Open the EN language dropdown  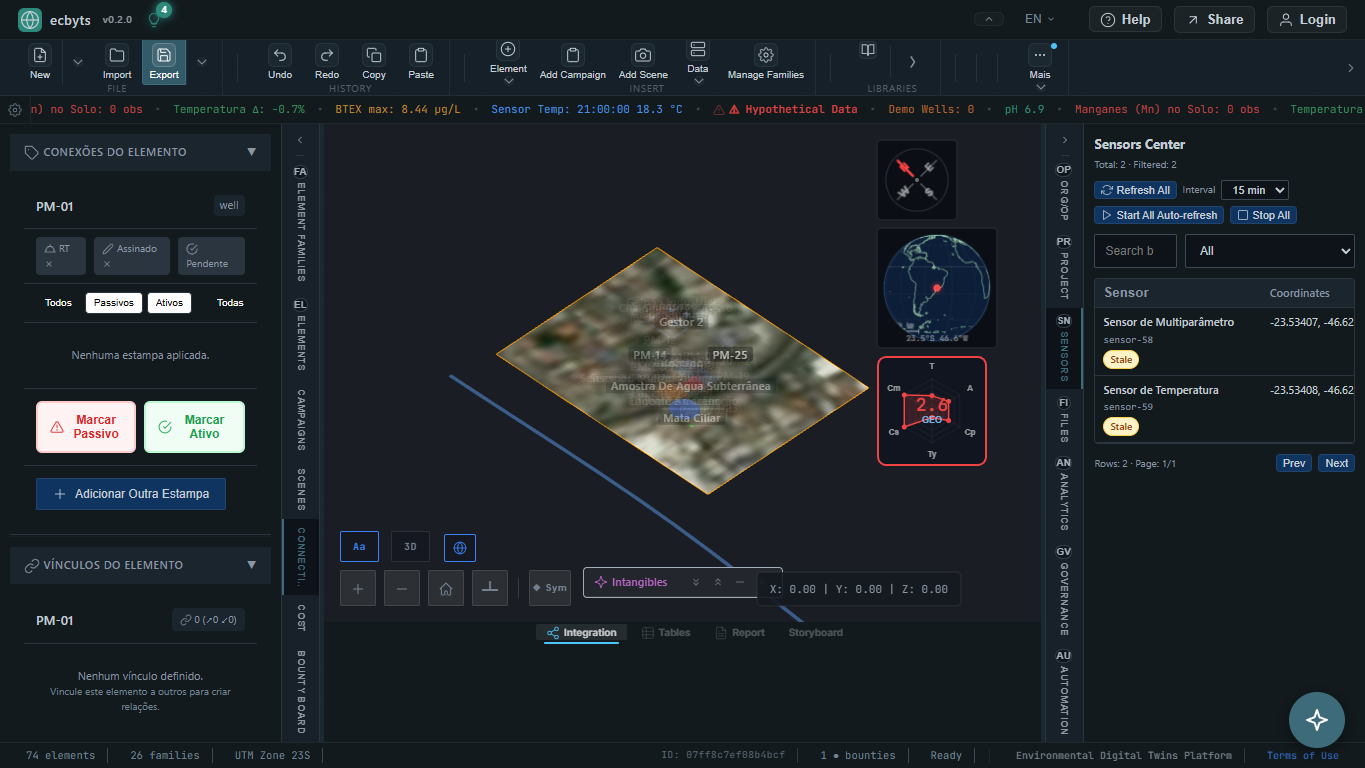(x=1040, y=19)
